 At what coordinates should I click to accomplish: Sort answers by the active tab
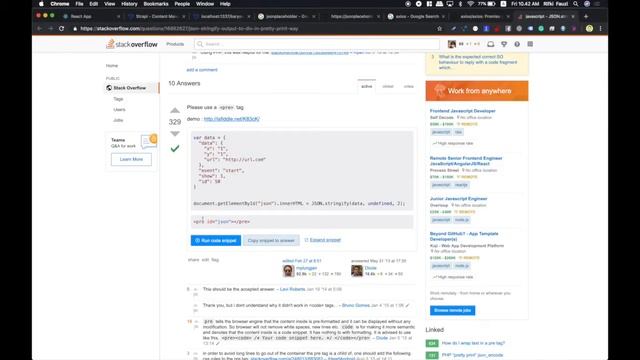click(x=367, y=86)
